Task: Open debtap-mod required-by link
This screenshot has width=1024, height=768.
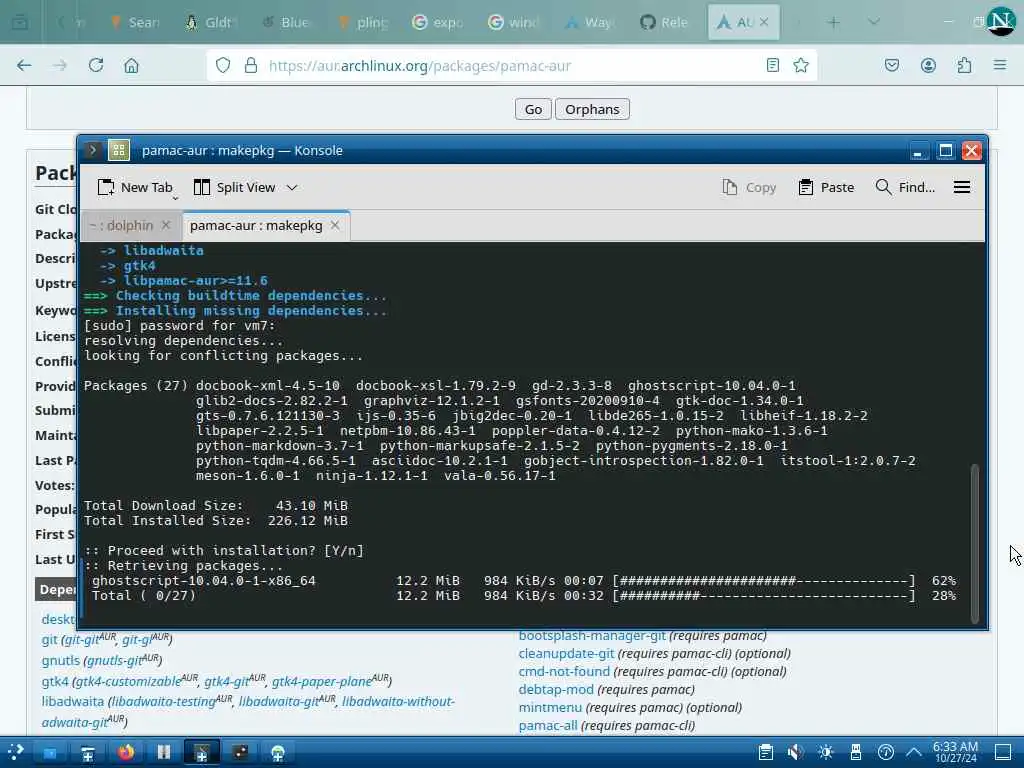Action: coord(556,689)
